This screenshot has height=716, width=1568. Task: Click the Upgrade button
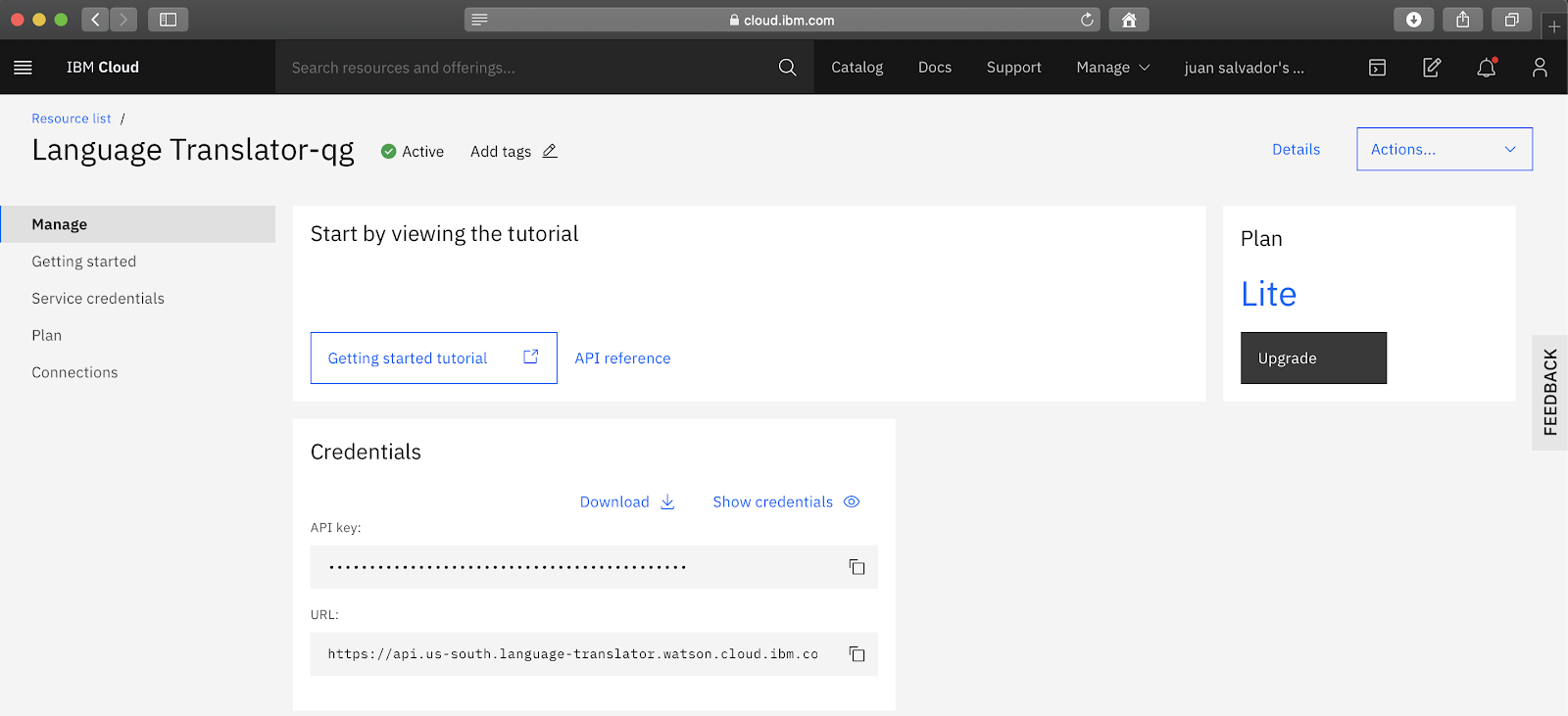pyautogui.click(x=1313, y=358)
